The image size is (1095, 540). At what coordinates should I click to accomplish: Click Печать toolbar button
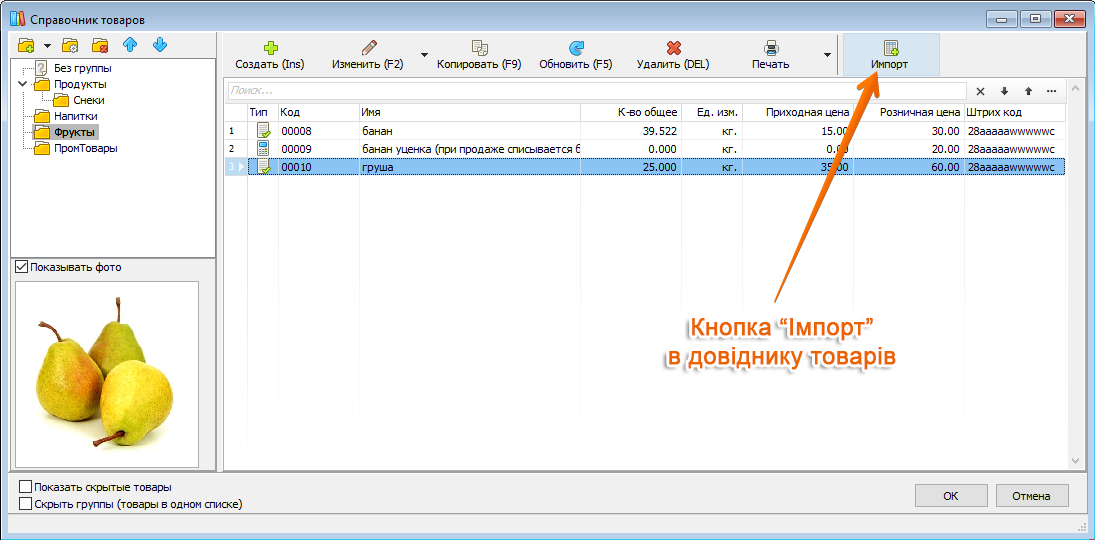770,55
